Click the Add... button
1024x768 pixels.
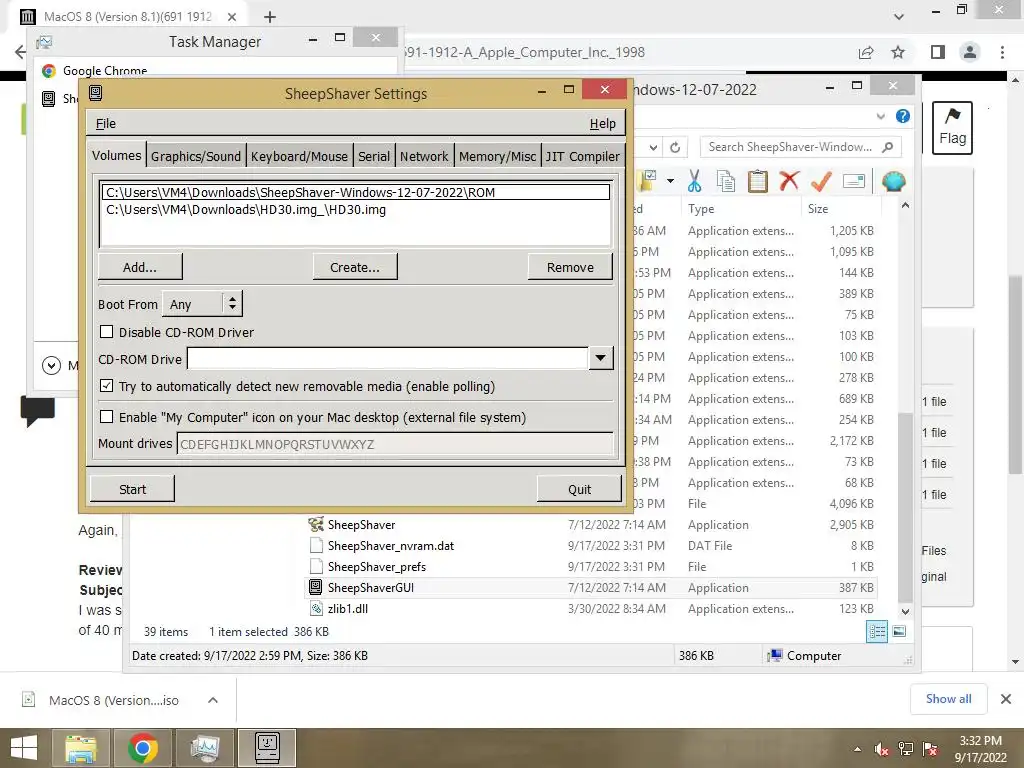coord(140,267)
